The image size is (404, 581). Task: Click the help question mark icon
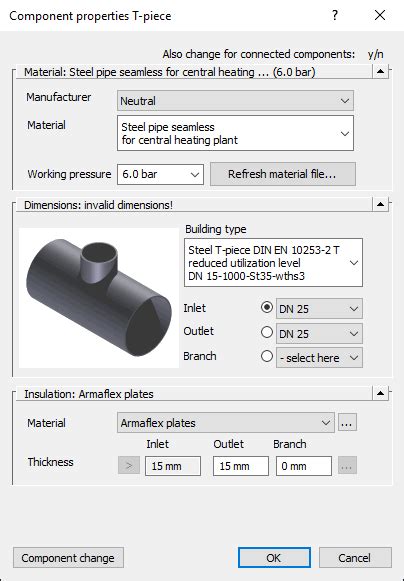point(335,15)
